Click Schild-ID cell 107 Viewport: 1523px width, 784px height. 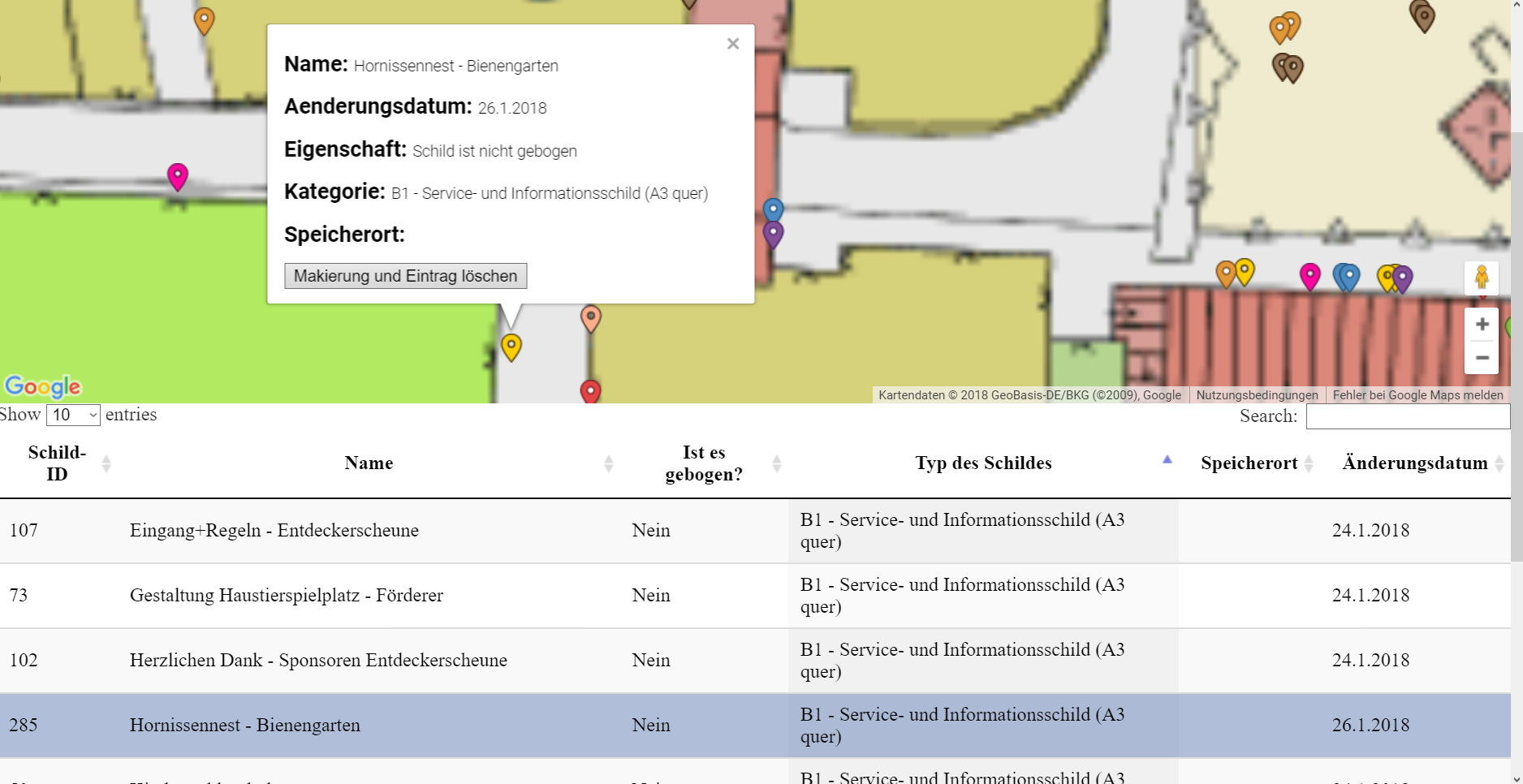pyautogui.click(x=24, y=531)
